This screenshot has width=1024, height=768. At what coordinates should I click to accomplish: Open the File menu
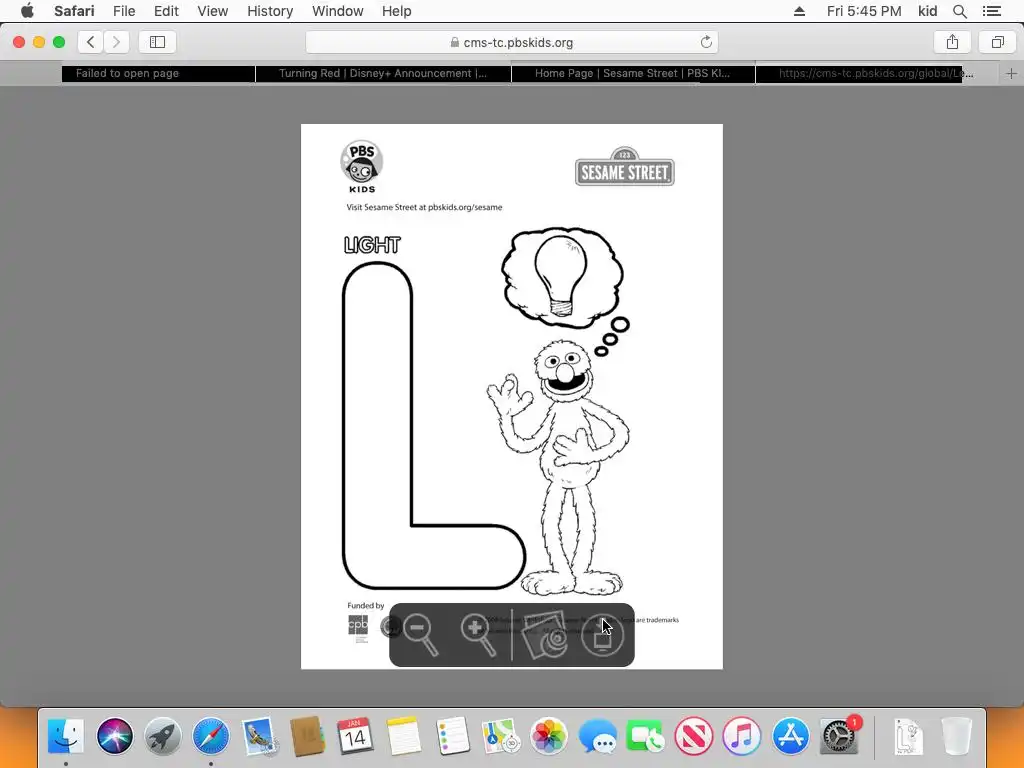[x=124, y=11]
